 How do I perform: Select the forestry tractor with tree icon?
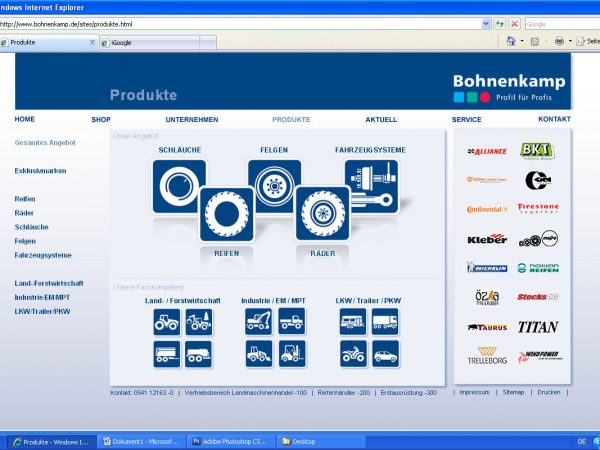[199, 322]
